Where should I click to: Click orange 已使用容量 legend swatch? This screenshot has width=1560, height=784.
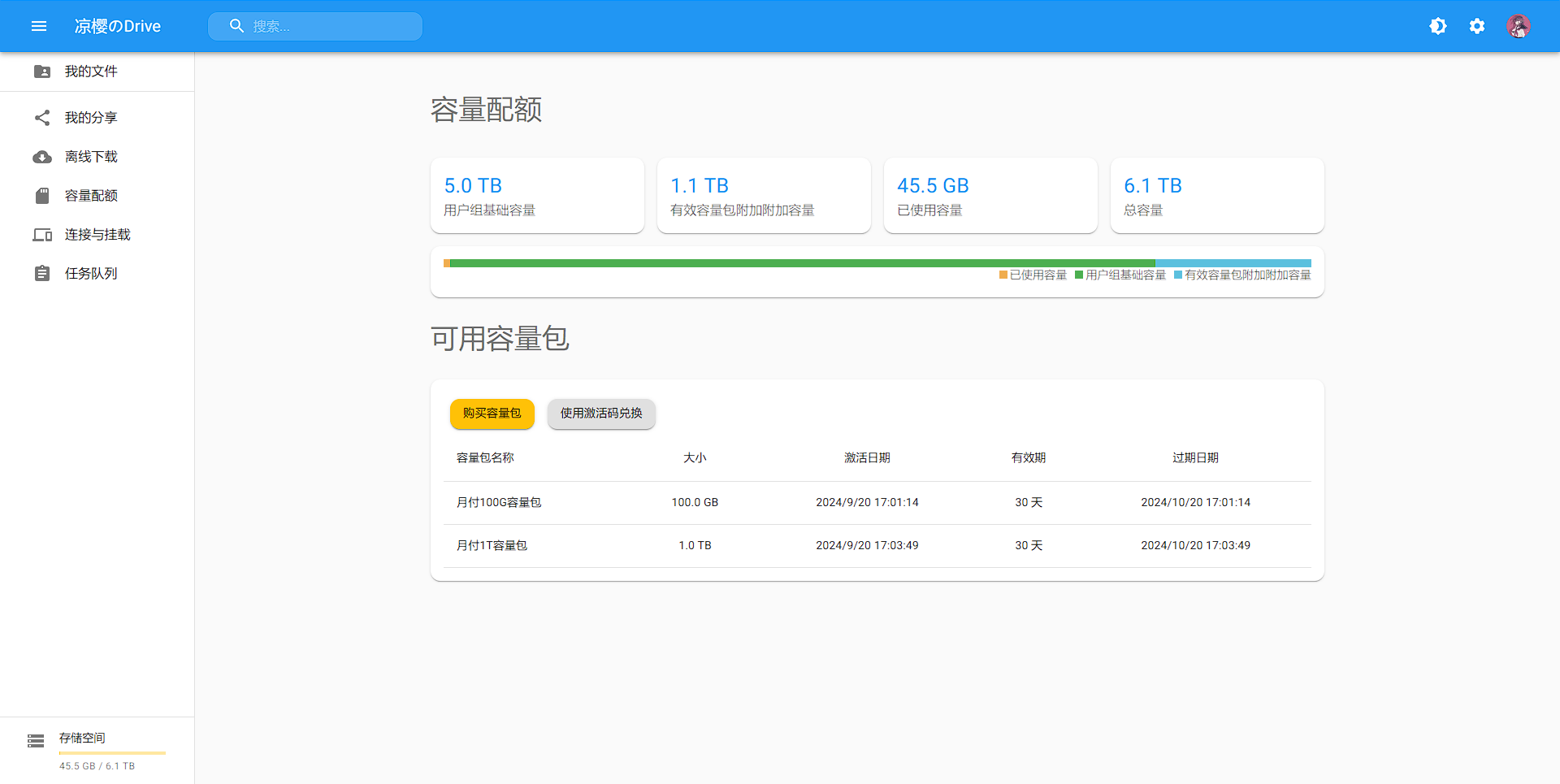tap(1003, 275)
